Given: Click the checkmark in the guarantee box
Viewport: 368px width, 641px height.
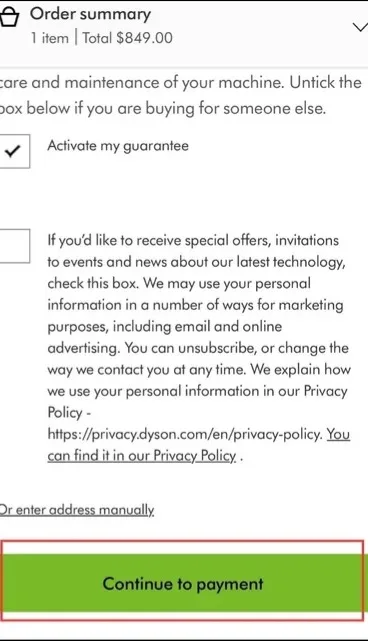Looking at the screenshot, I should (12, 151).
